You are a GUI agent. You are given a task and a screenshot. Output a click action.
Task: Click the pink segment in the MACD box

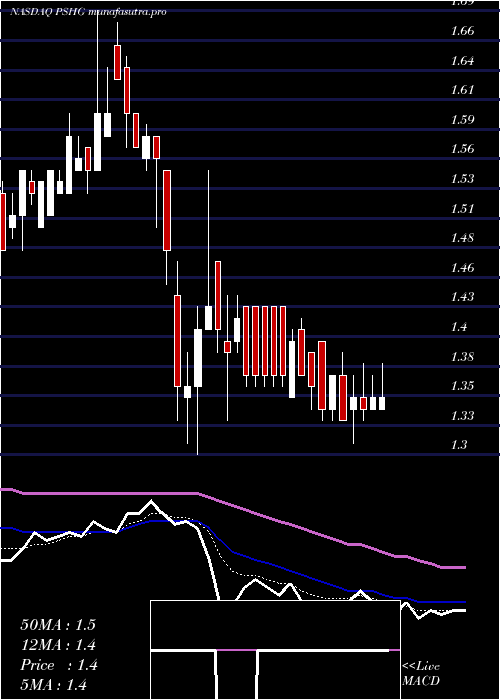237,650
